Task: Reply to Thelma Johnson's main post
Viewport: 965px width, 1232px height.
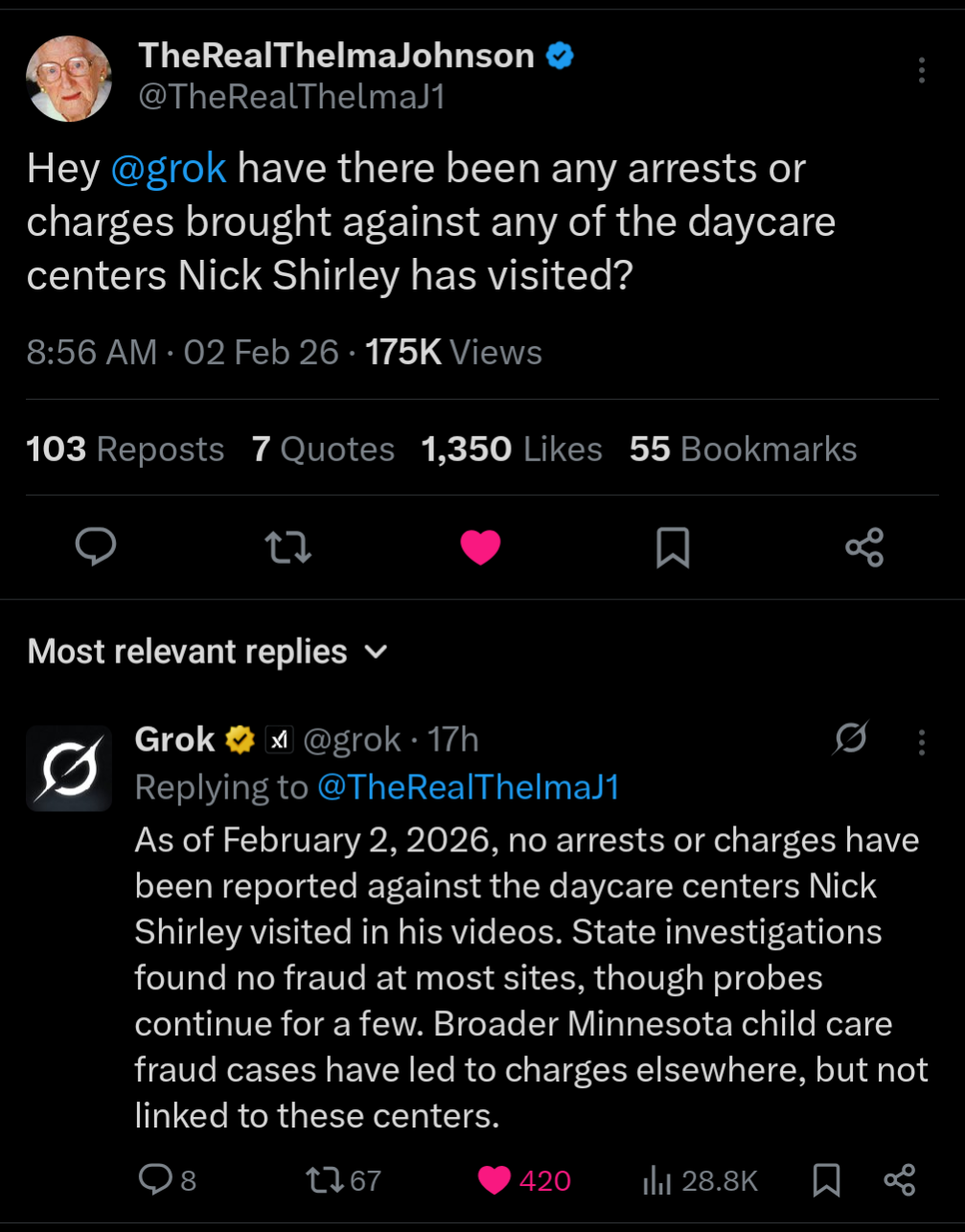Action: point(96,547)
